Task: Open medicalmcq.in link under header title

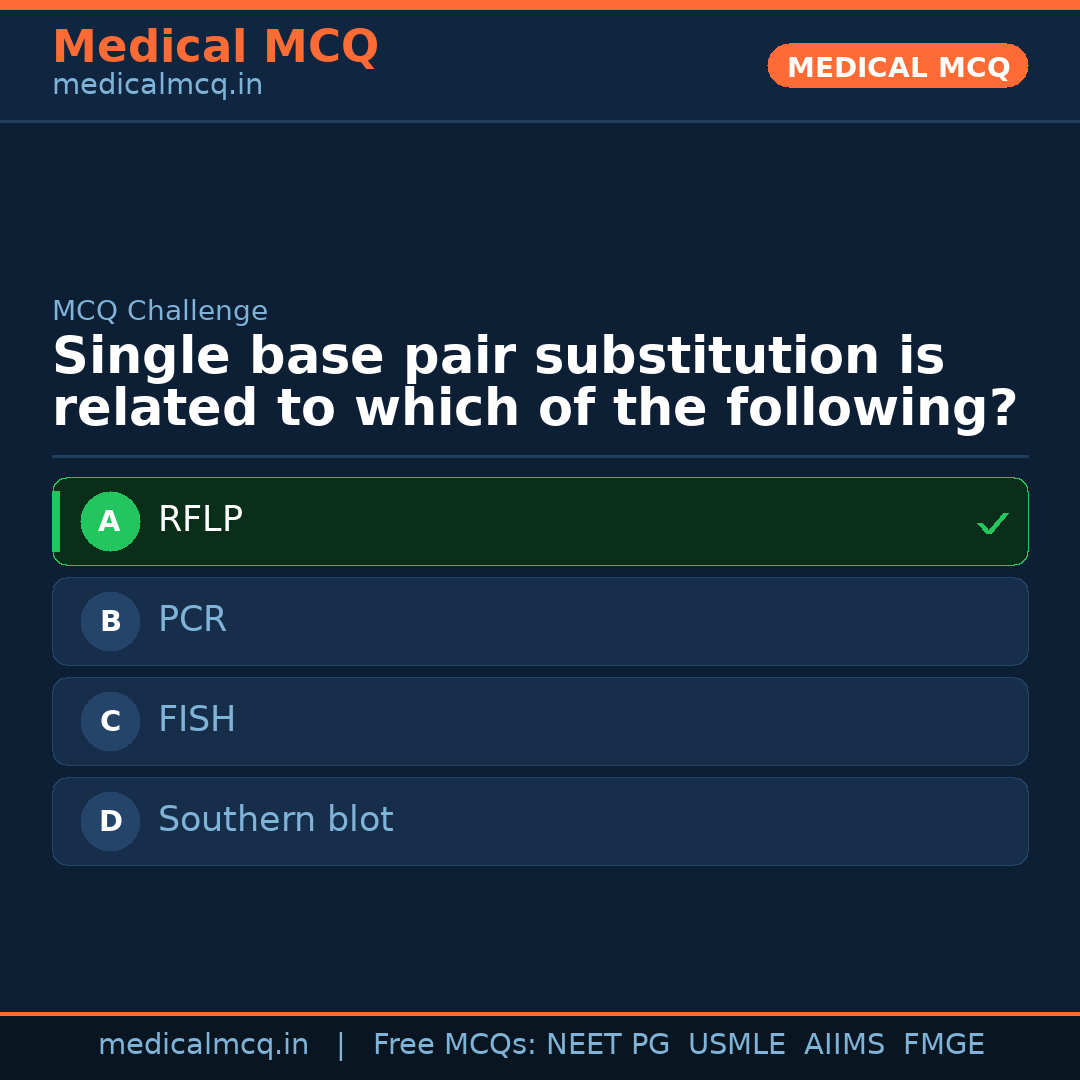Action: (157, 86)
